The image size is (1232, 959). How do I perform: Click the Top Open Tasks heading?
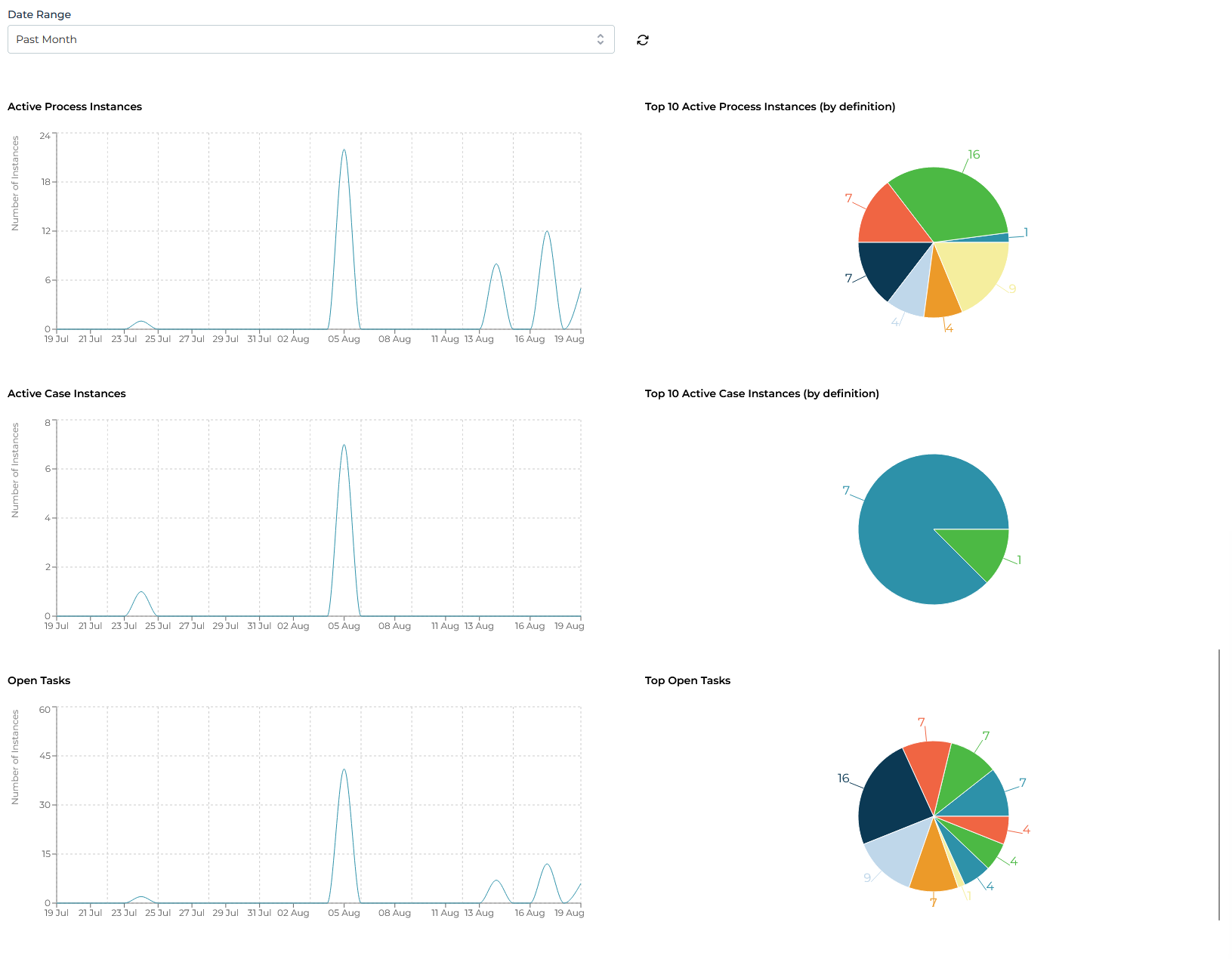[x=687, y=680]
